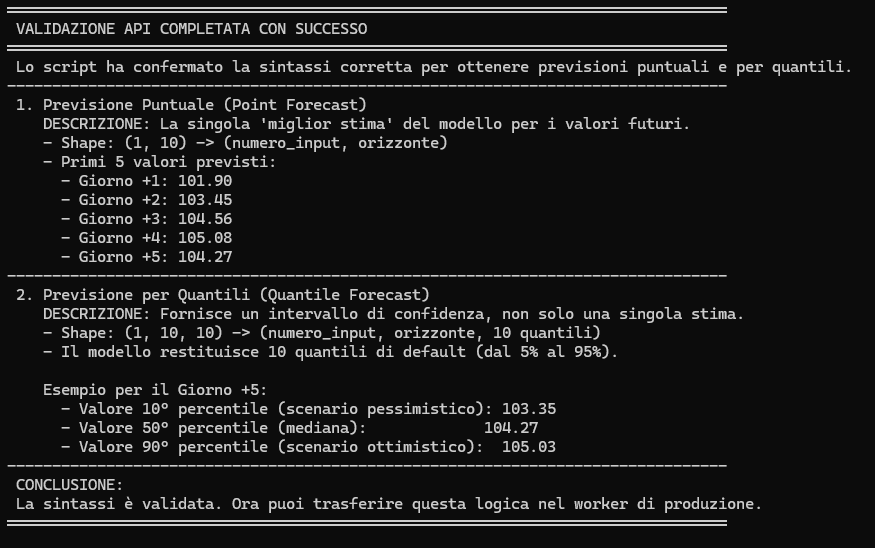Click the '10 quantili di default' line
This screenshot has width=875, height=548.
[330, 352]
